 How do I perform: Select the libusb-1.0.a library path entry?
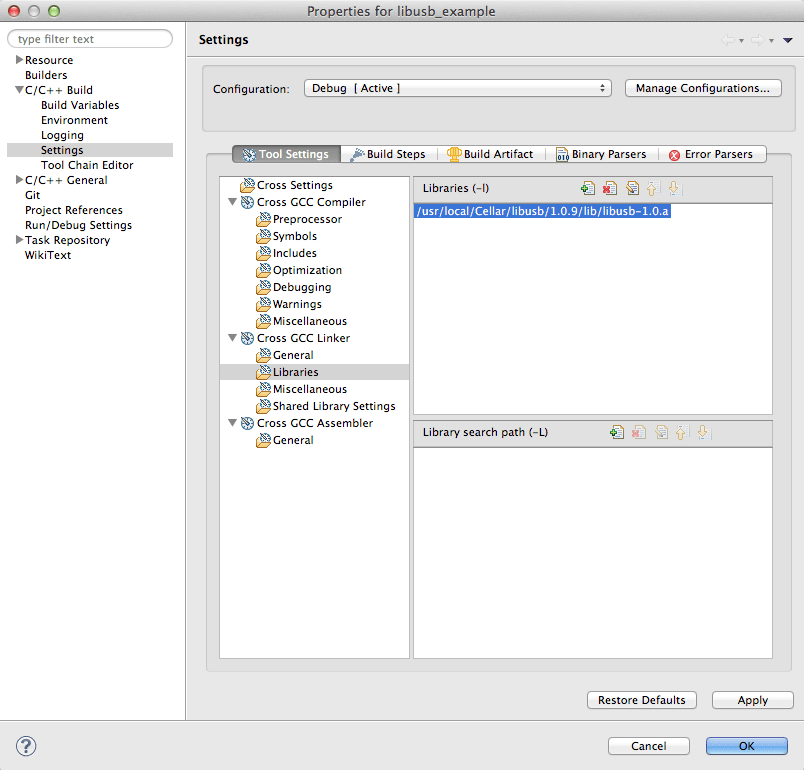[x=542, y=211]
